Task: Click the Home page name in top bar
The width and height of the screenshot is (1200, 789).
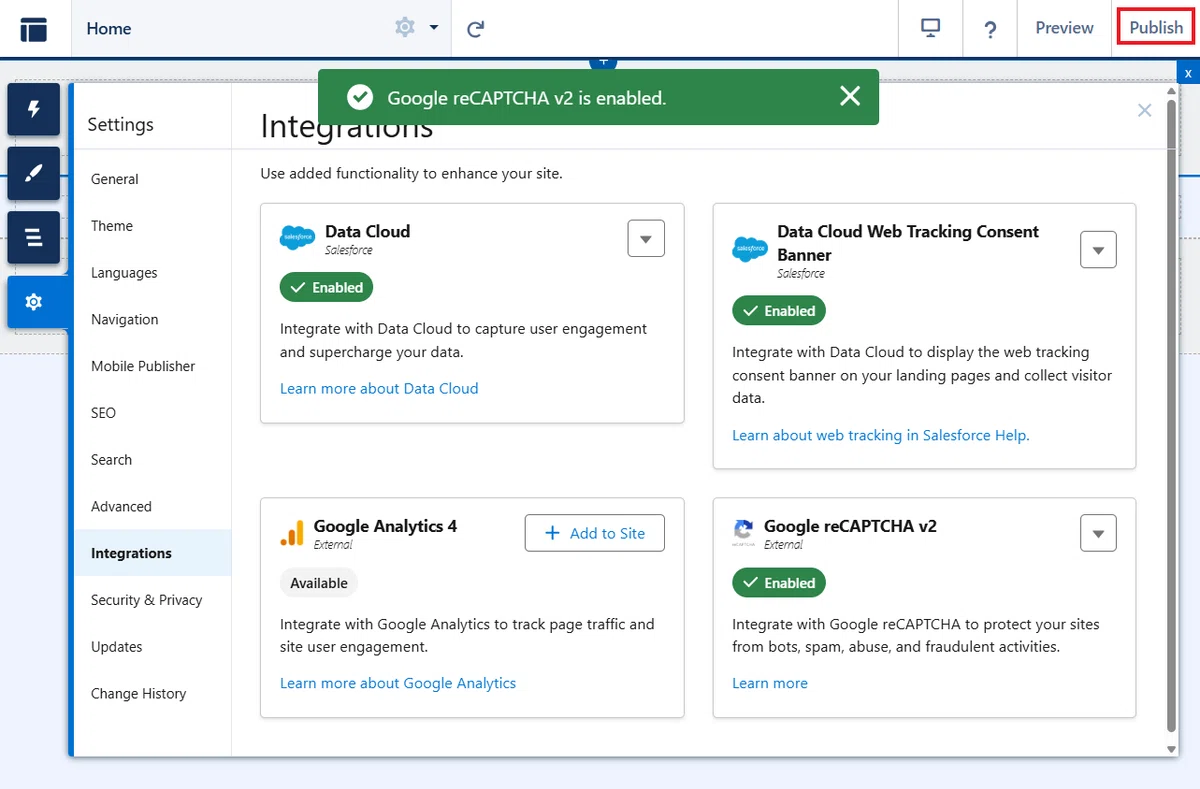Action: pos(109,28)
